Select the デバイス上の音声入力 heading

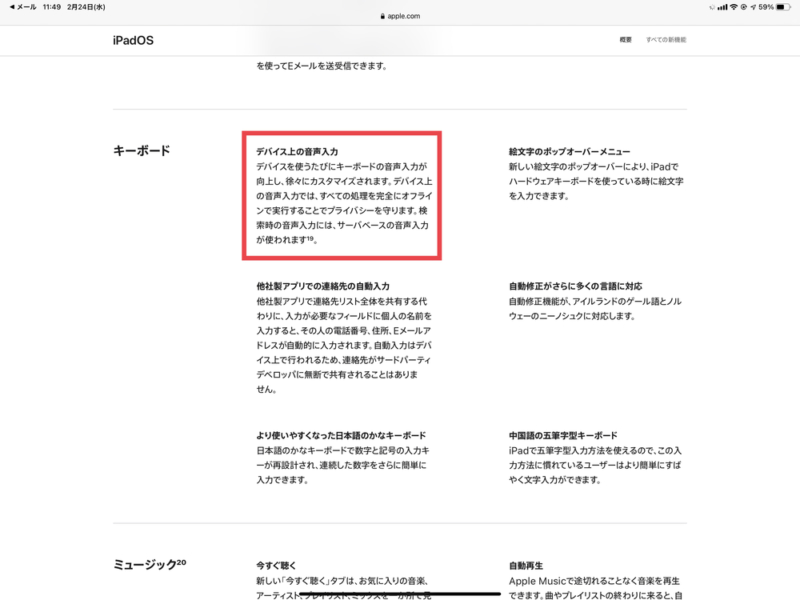pyautogui.click(x=297, y=152)
